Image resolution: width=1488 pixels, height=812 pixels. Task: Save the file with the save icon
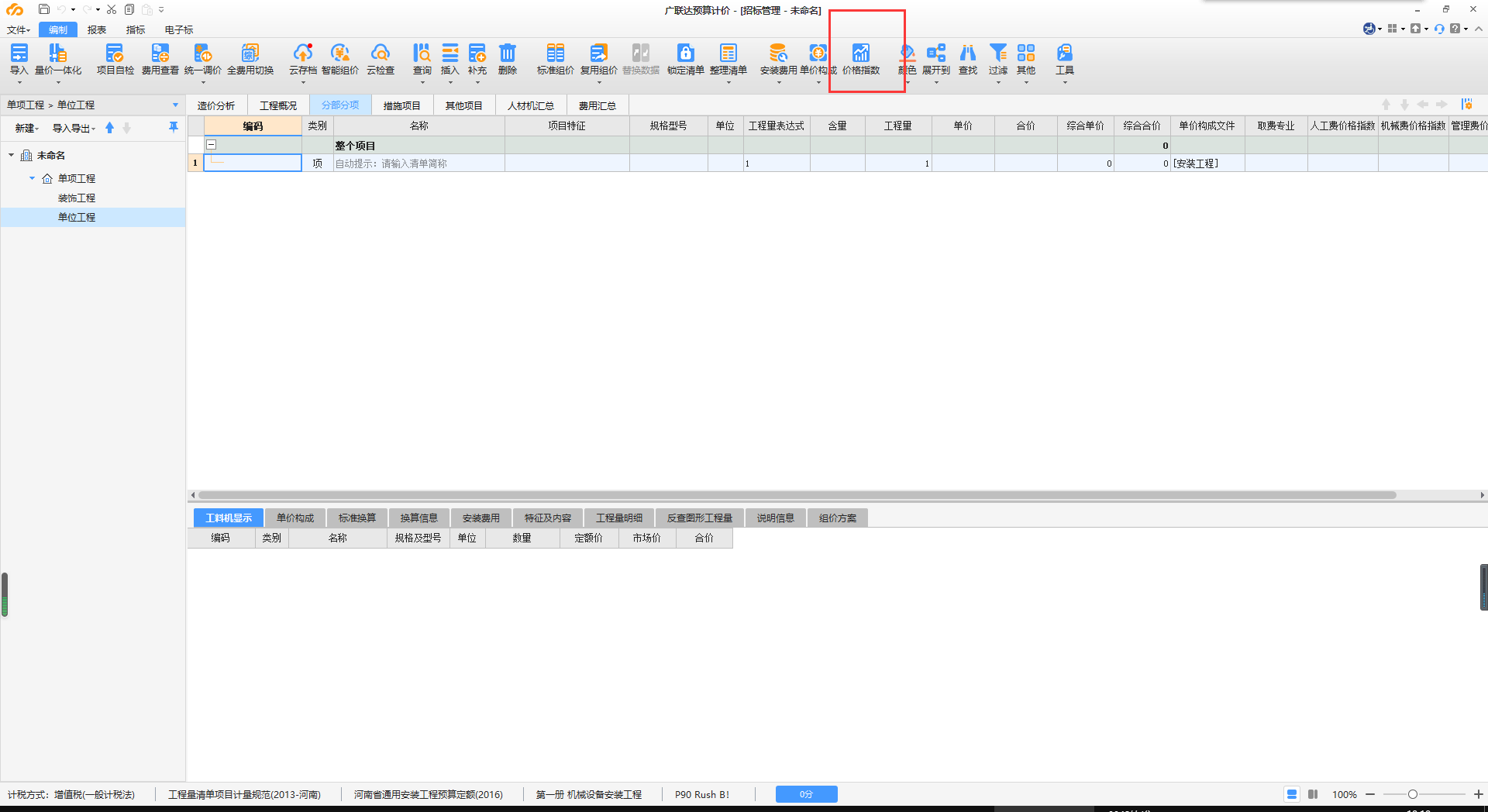[x=43, y=9]
